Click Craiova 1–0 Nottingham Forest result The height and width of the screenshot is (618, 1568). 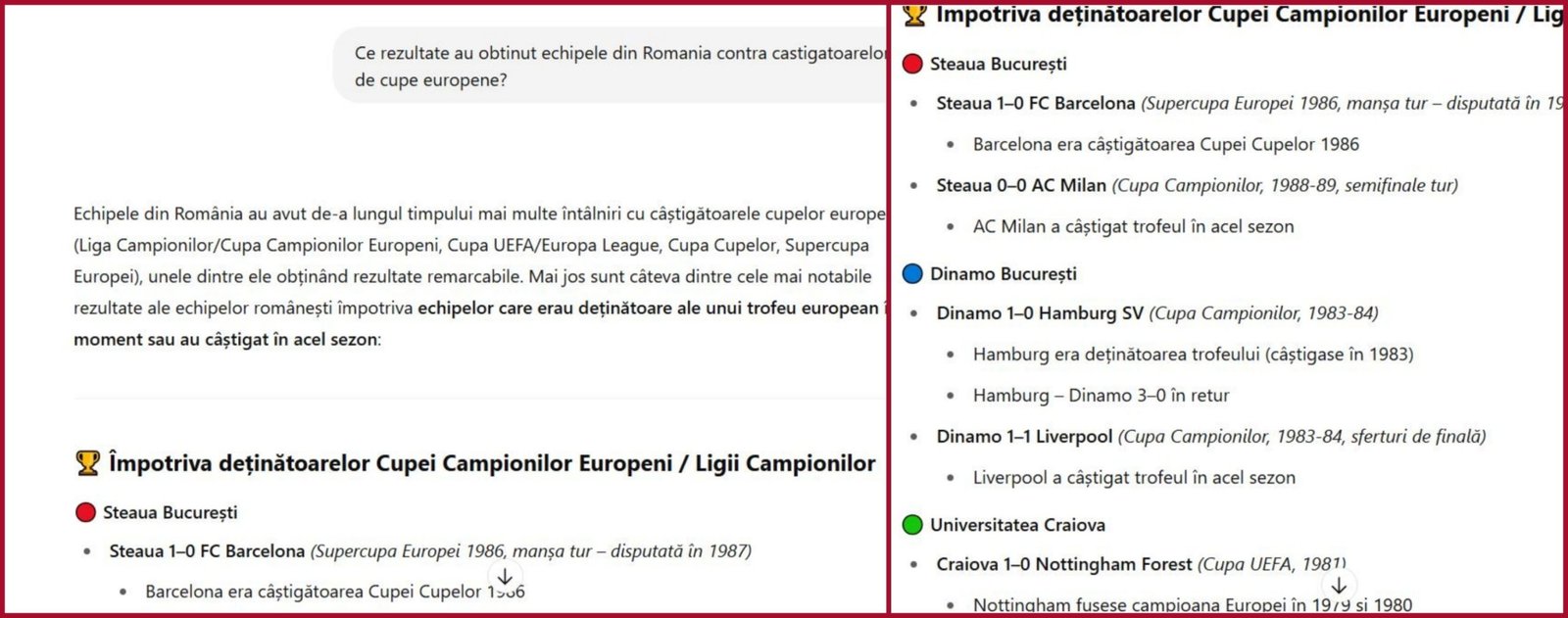click(1064, 564)
